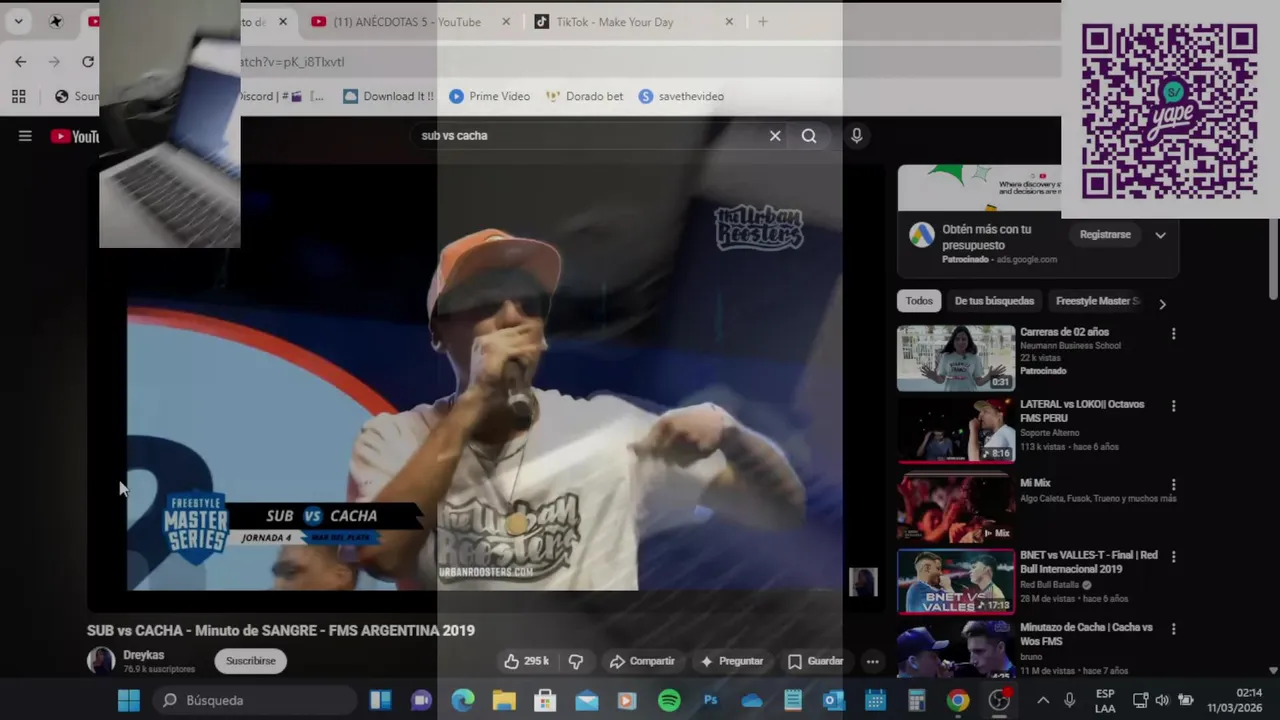Show hidden system tray icons
The height and width of the screenshot is (720, 1280).
pos(1043,700)
